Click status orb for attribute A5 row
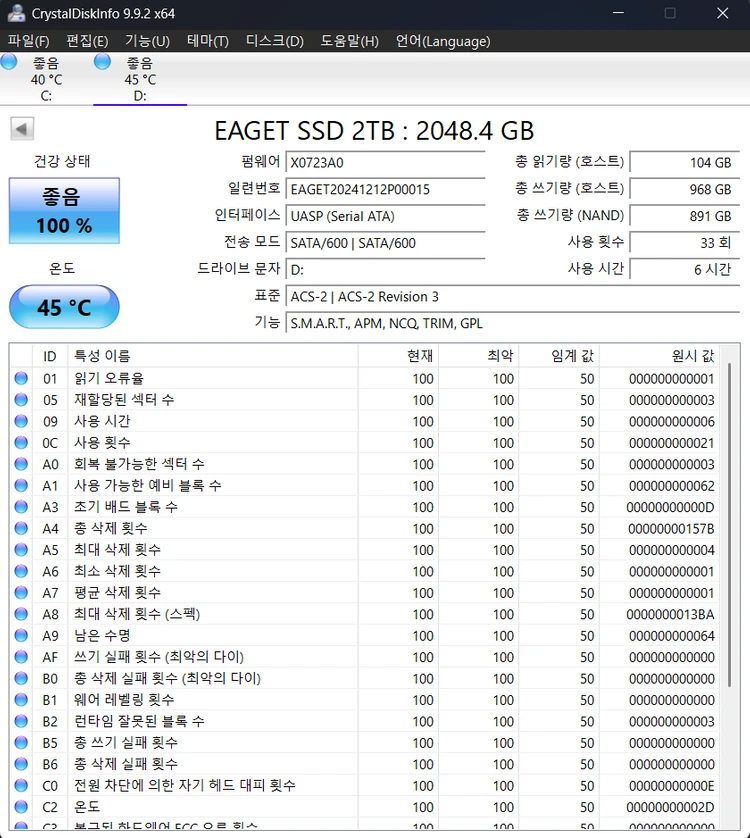750x838 pixels. pyautogui.click(x=21, y=549)
